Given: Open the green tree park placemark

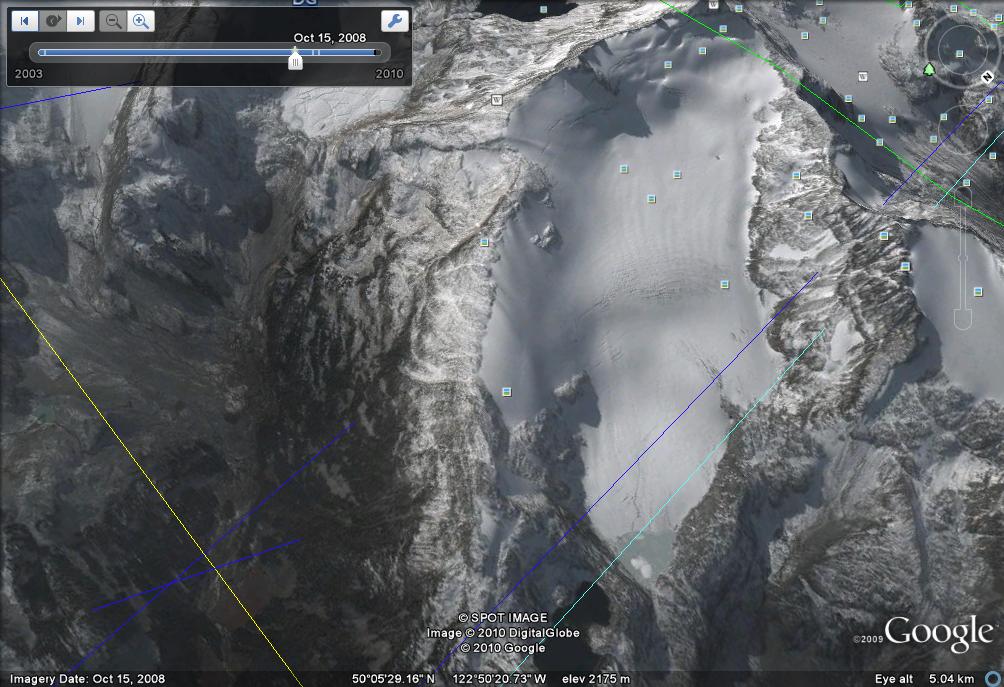Looking at the screenshot, I should click(929, 69).
